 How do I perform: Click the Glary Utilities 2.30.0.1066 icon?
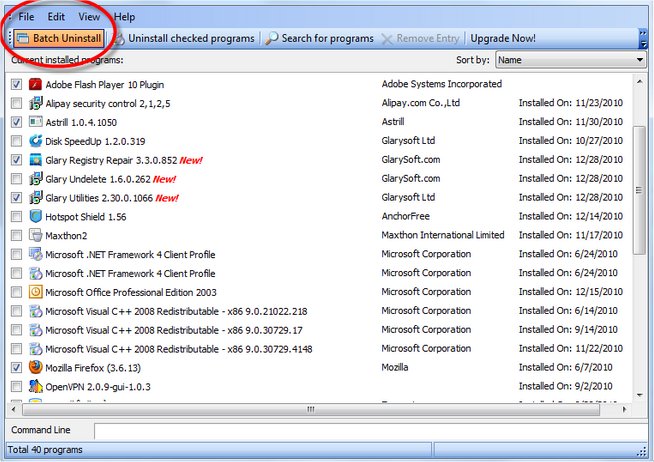tap(35, 197)
